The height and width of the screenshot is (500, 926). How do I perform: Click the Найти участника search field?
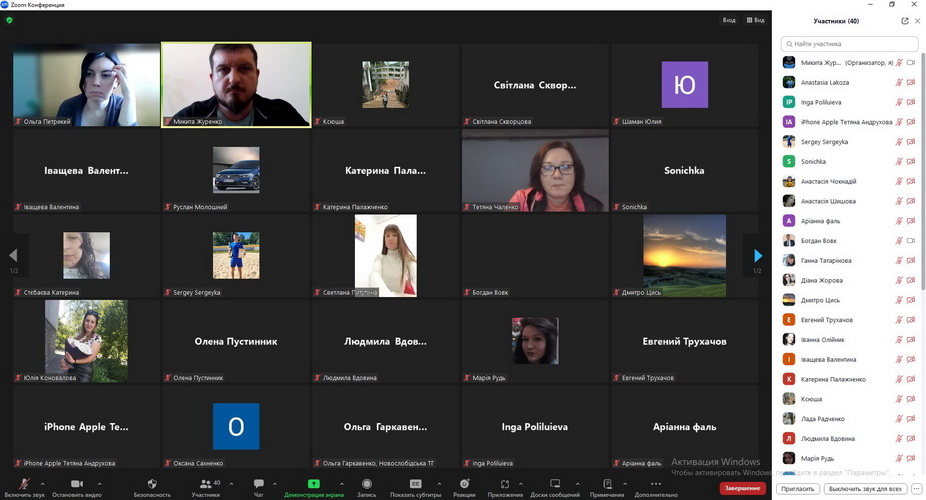click(850, 44)
